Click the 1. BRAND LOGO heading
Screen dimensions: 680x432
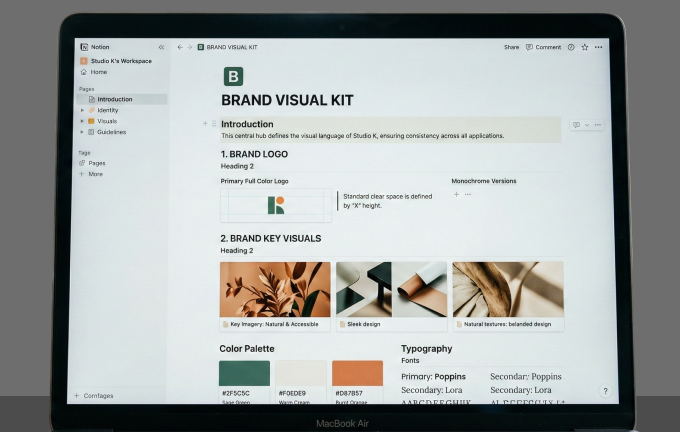coord(254,154)
